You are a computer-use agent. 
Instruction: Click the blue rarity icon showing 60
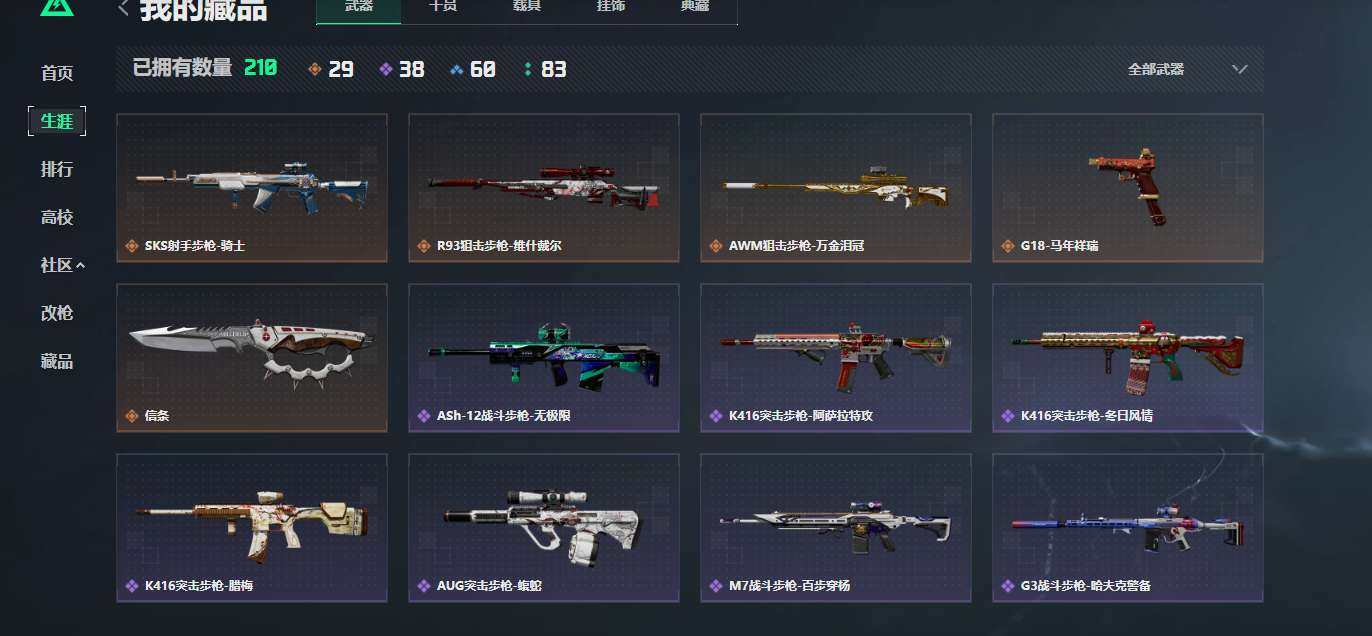point(457,69)
